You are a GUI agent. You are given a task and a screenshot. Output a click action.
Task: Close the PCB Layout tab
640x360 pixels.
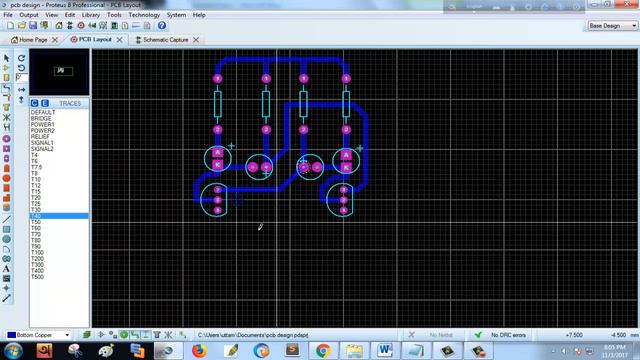[x=120, y=40]
